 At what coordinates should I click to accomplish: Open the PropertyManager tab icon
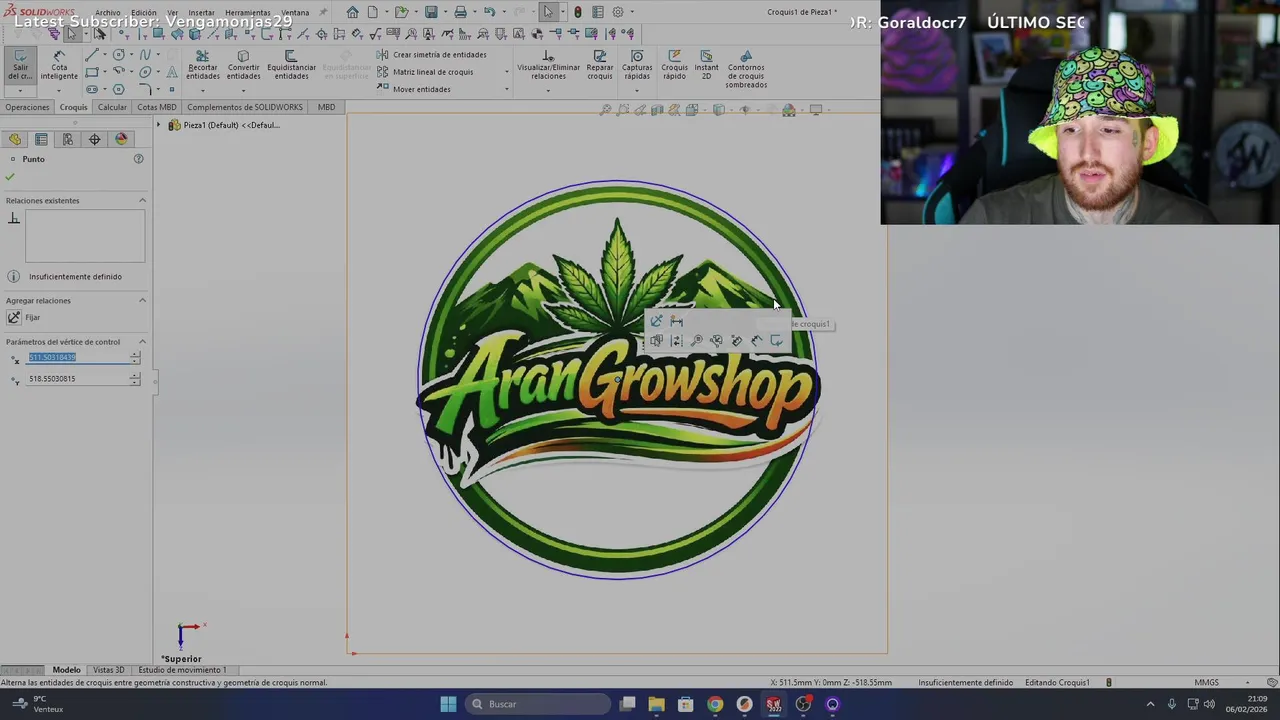(41, 139)
